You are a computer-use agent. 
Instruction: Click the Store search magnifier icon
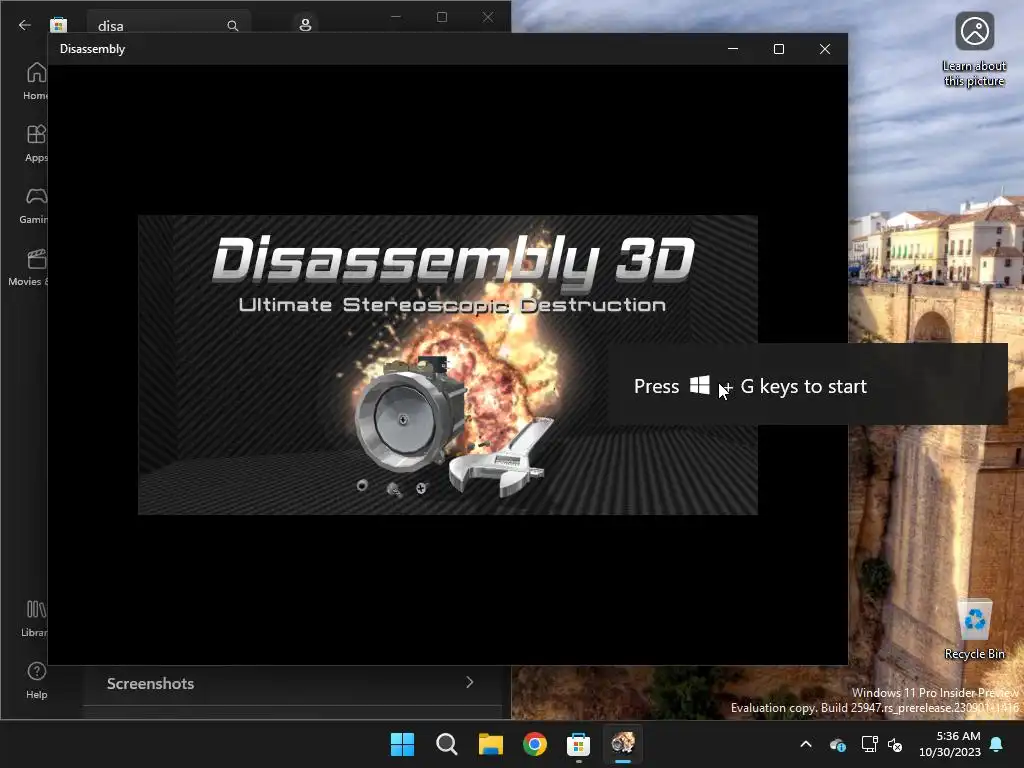232,25
